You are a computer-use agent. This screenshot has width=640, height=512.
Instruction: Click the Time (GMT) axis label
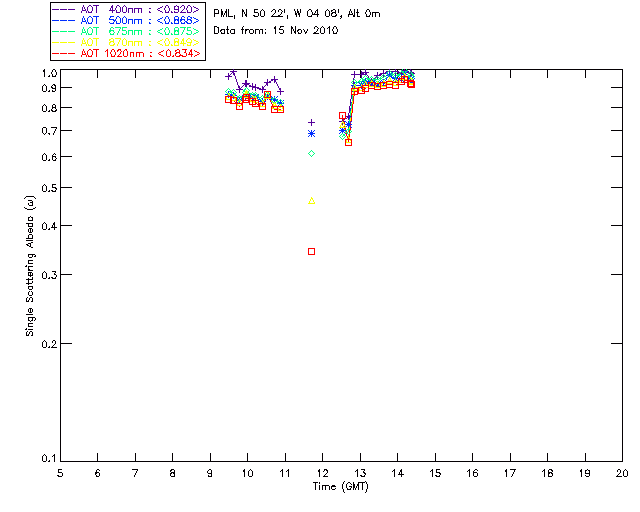click(x=340, y=487)
